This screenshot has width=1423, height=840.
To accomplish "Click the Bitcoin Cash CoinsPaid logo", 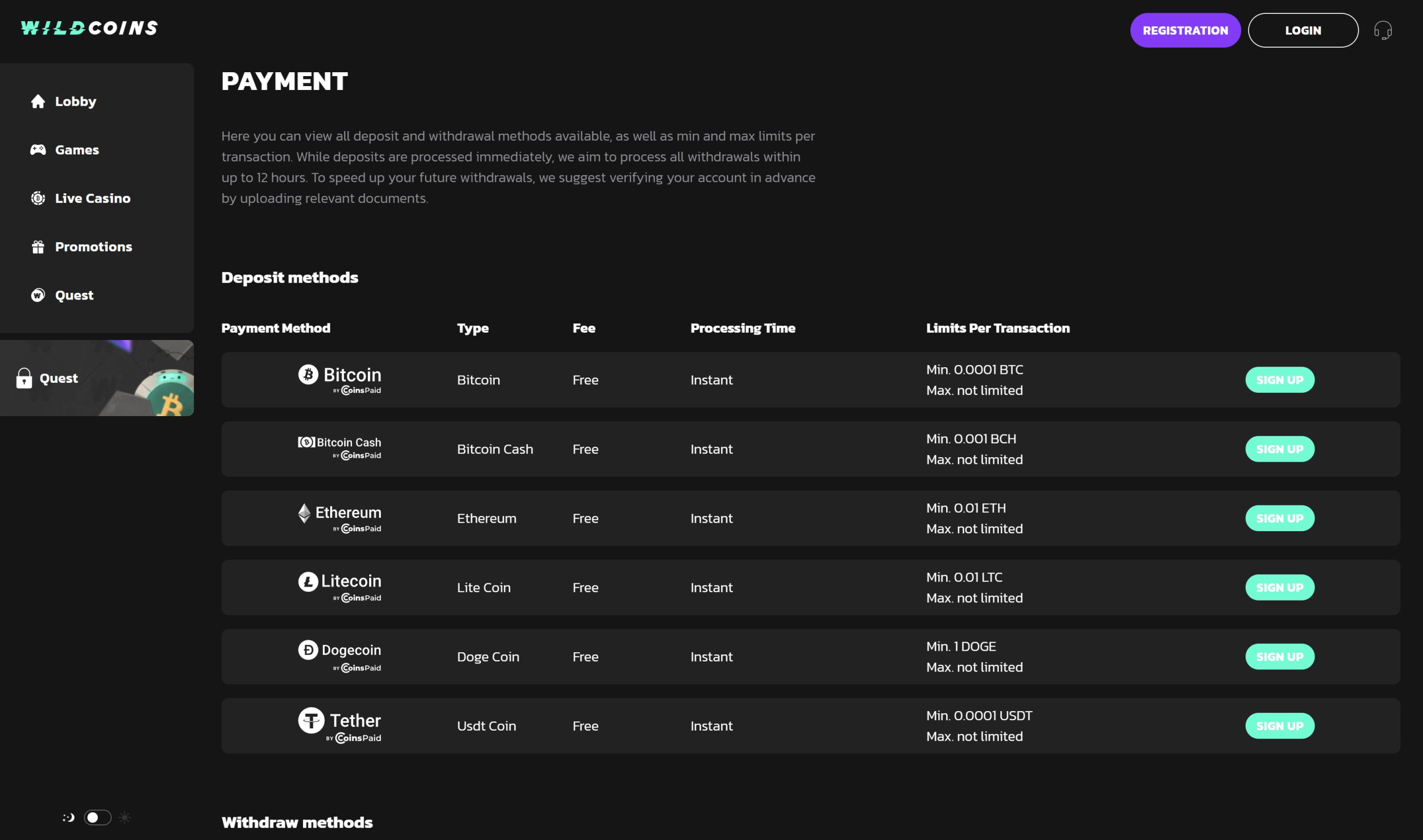I will tap(340, 448).
